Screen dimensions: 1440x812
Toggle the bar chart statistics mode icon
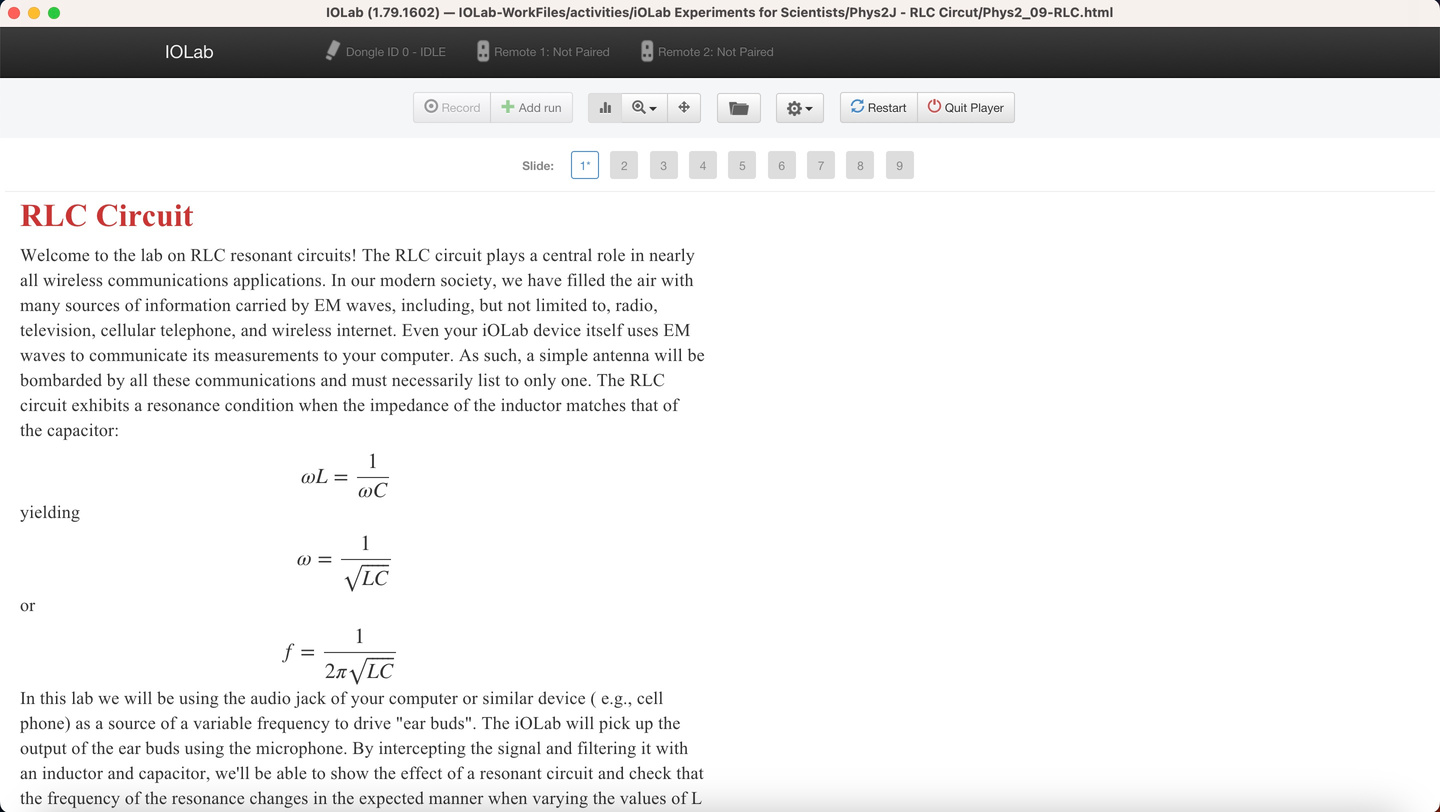tap(605, 108)
